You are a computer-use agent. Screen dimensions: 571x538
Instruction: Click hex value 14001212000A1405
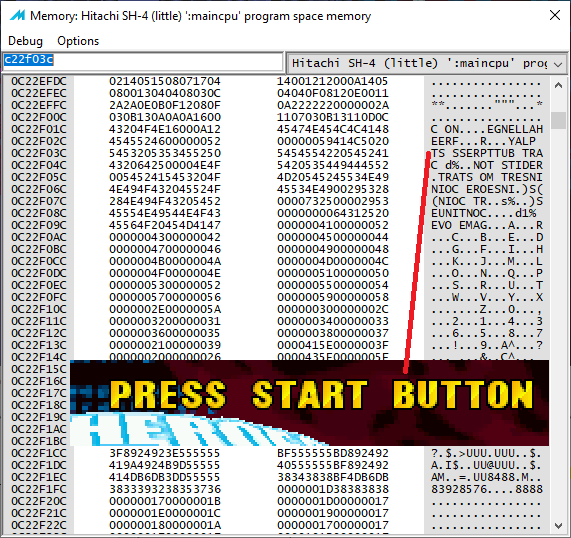[332, 81]
